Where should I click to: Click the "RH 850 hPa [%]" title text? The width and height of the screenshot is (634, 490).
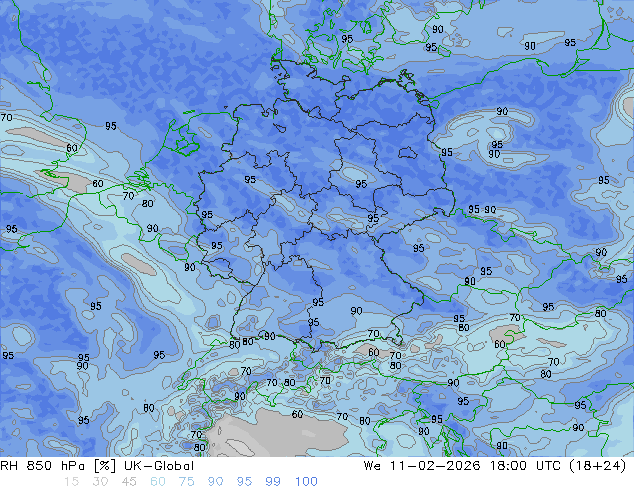pos(58,466)
